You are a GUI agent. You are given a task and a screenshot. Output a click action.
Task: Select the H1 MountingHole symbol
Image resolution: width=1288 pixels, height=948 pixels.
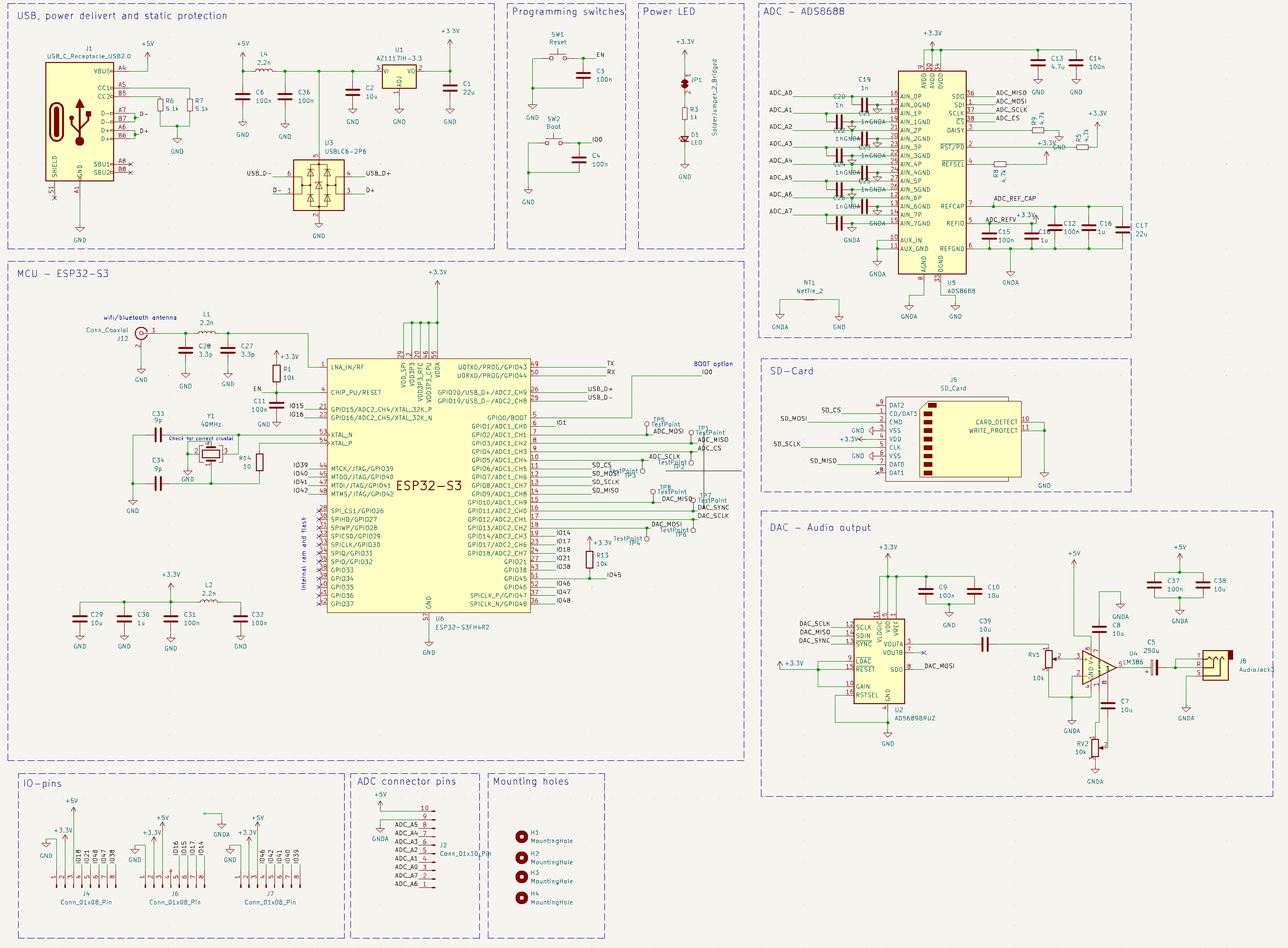[x=521, y=837]
